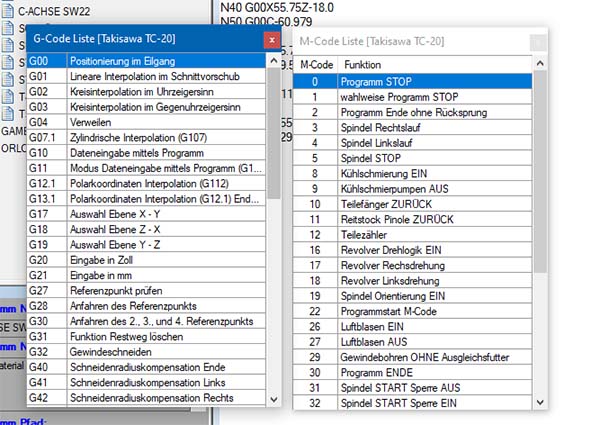The height and width of the screenshot is (425, 600).
Task: Select M-Code 8 Kühlschmierung EIN
Action: click(x=412, y=173)
